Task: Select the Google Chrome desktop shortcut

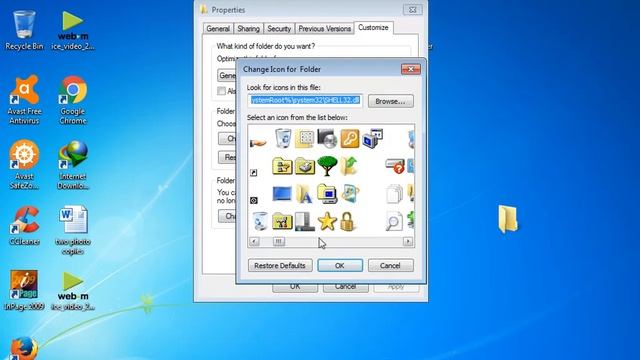Action: coord(73,100)
